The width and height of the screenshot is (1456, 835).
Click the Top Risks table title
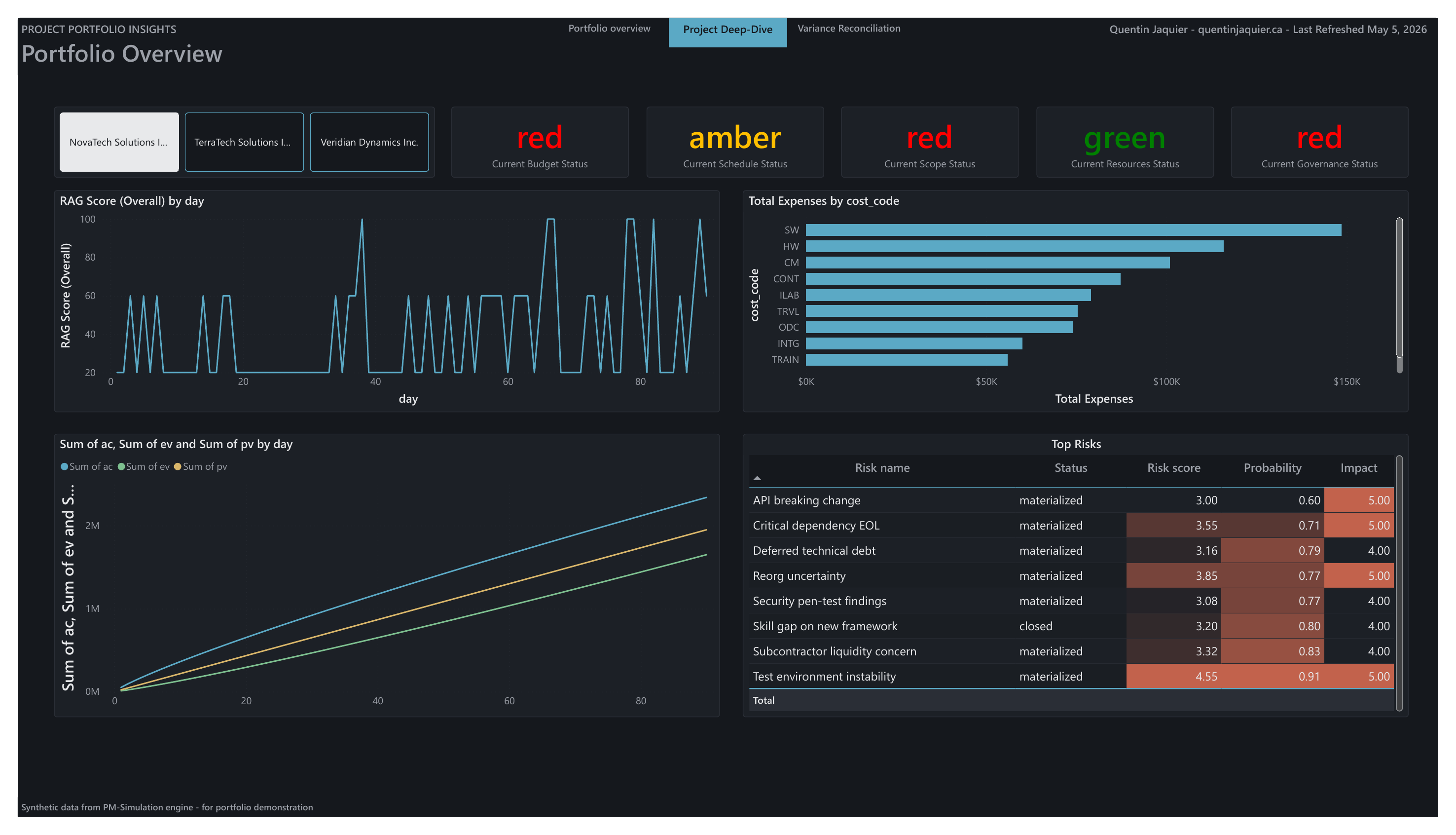(1076, 444)
